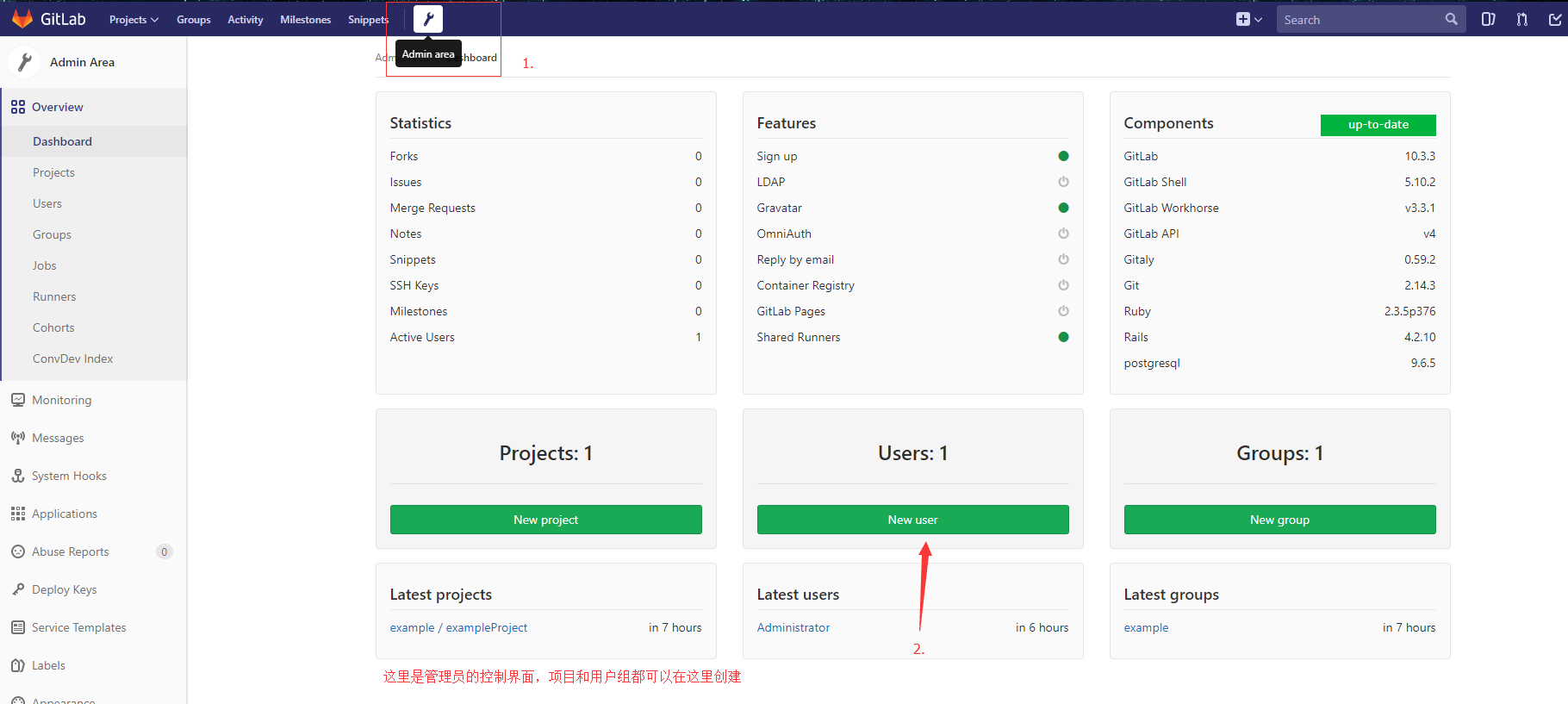Screen dimensions: 1568x704
Task: Click the GitLab version 10.3.3 value
Action: point(1420,156)
